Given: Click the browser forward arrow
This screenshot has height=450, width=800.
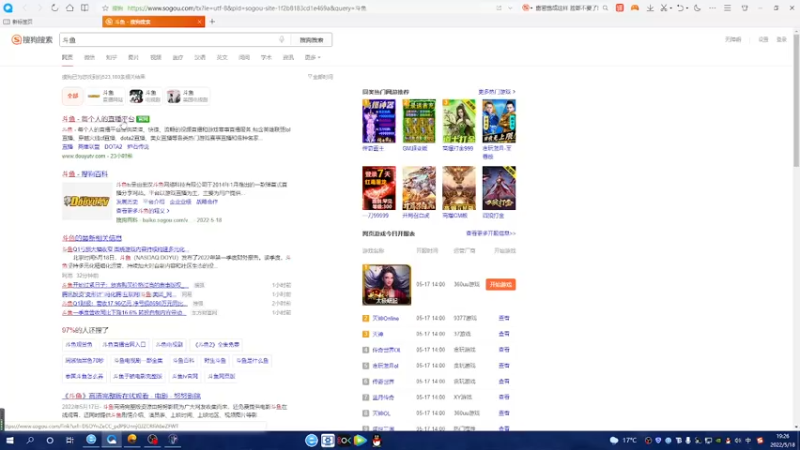Looking at the screenshot, I should tap(39, 8).
